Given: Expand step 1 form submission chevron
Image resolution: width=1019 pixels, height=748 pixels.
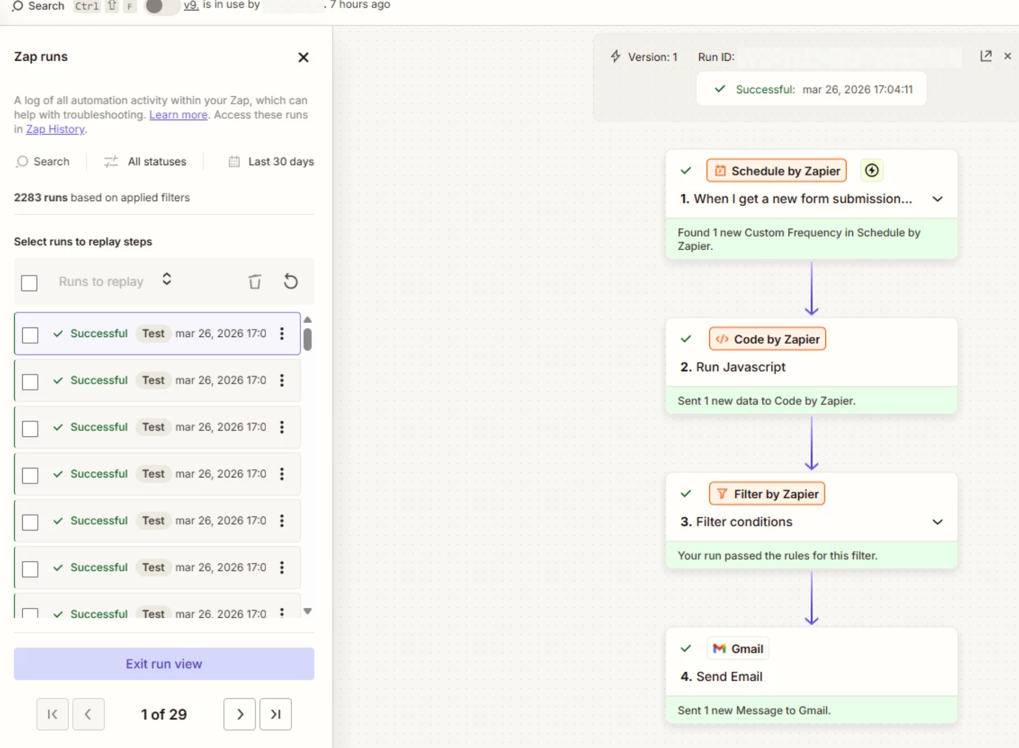Looking at the screenshot, I should tap(937, 199).
